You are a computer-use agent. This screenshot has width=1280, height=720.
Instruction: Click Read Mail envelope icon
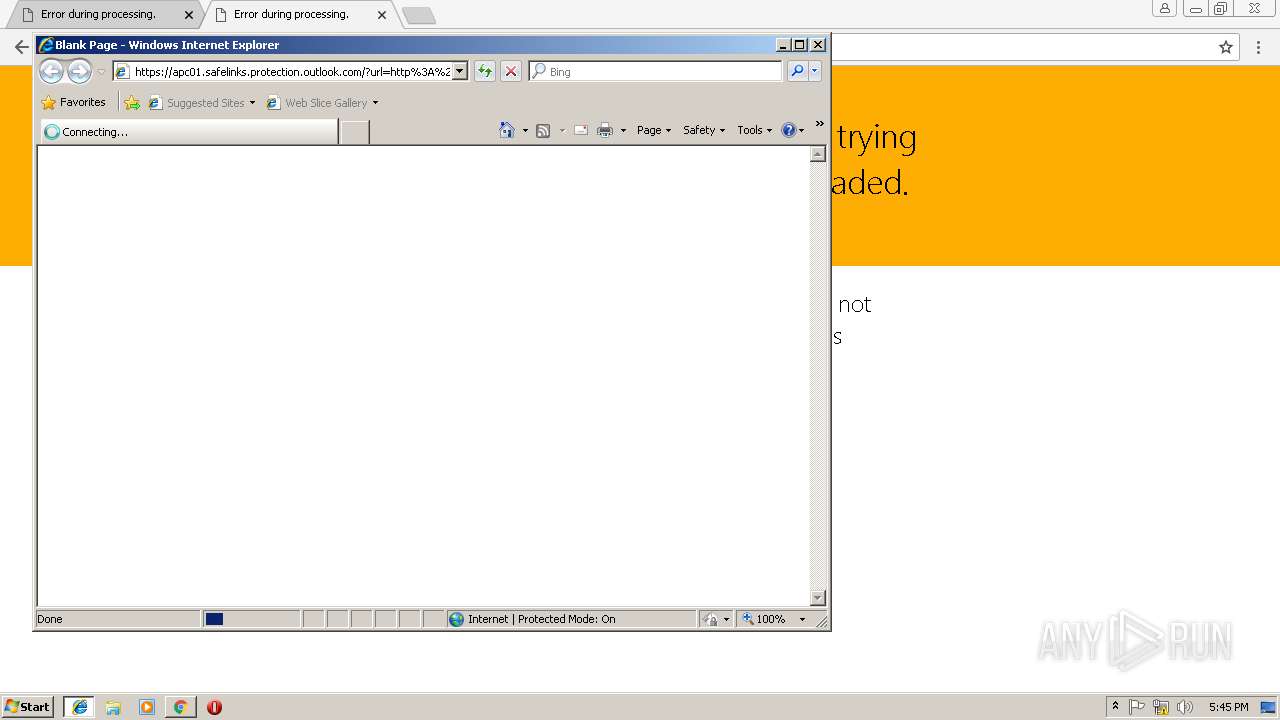pos(580,130)
